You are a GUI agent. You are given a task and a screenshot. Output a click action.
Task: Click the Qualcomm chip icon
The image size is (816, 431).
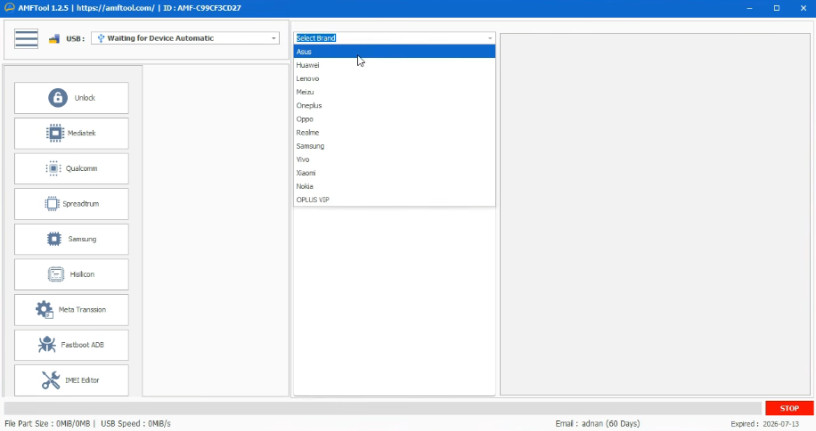(53, 168)
